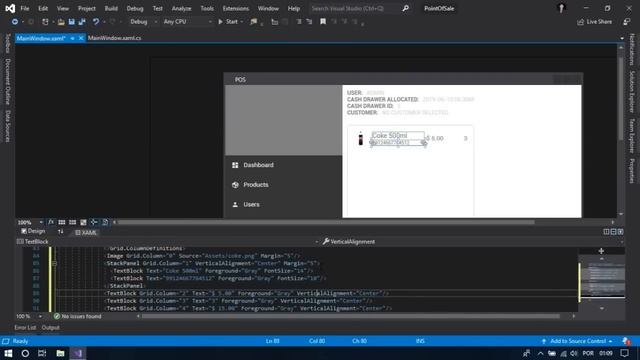Click the Save All toolbar icon
This screenshot has height=360, width=640.
pos(82,22)
